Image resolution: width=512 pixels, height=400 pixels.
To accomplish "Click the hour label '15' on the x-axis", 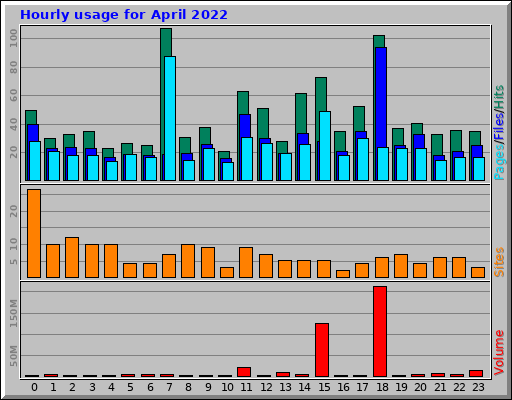I will (324, 387).
